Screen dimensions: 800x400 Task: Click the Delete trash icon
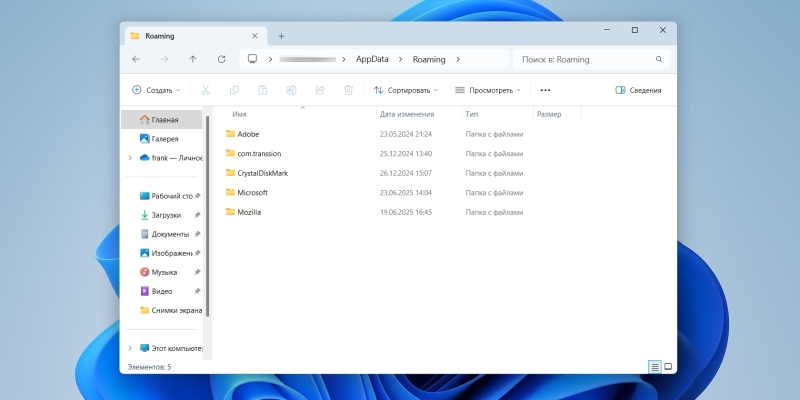coord(348,90)
